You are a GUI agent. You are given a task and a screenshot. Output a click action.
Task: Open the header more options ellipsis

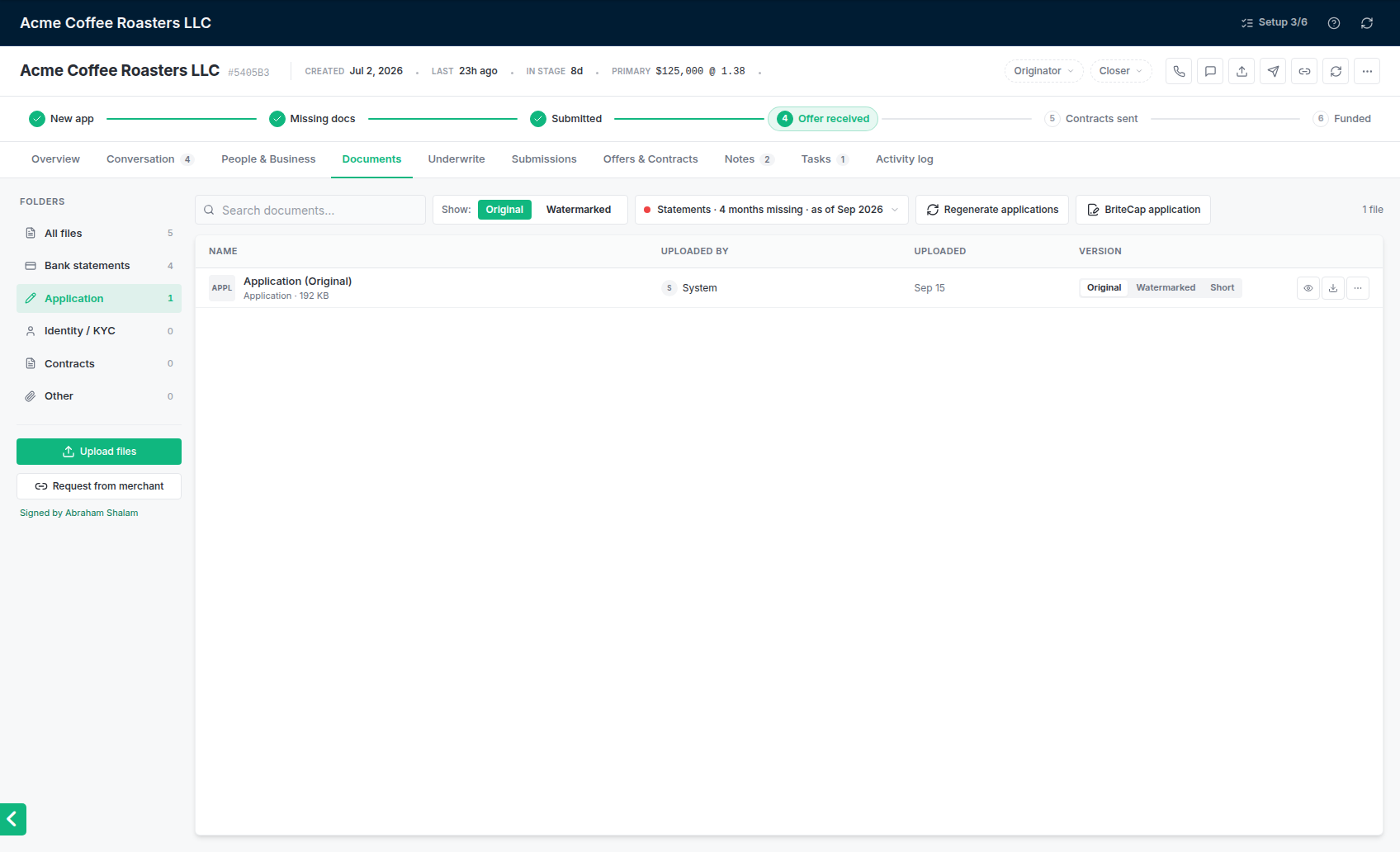1367,71
